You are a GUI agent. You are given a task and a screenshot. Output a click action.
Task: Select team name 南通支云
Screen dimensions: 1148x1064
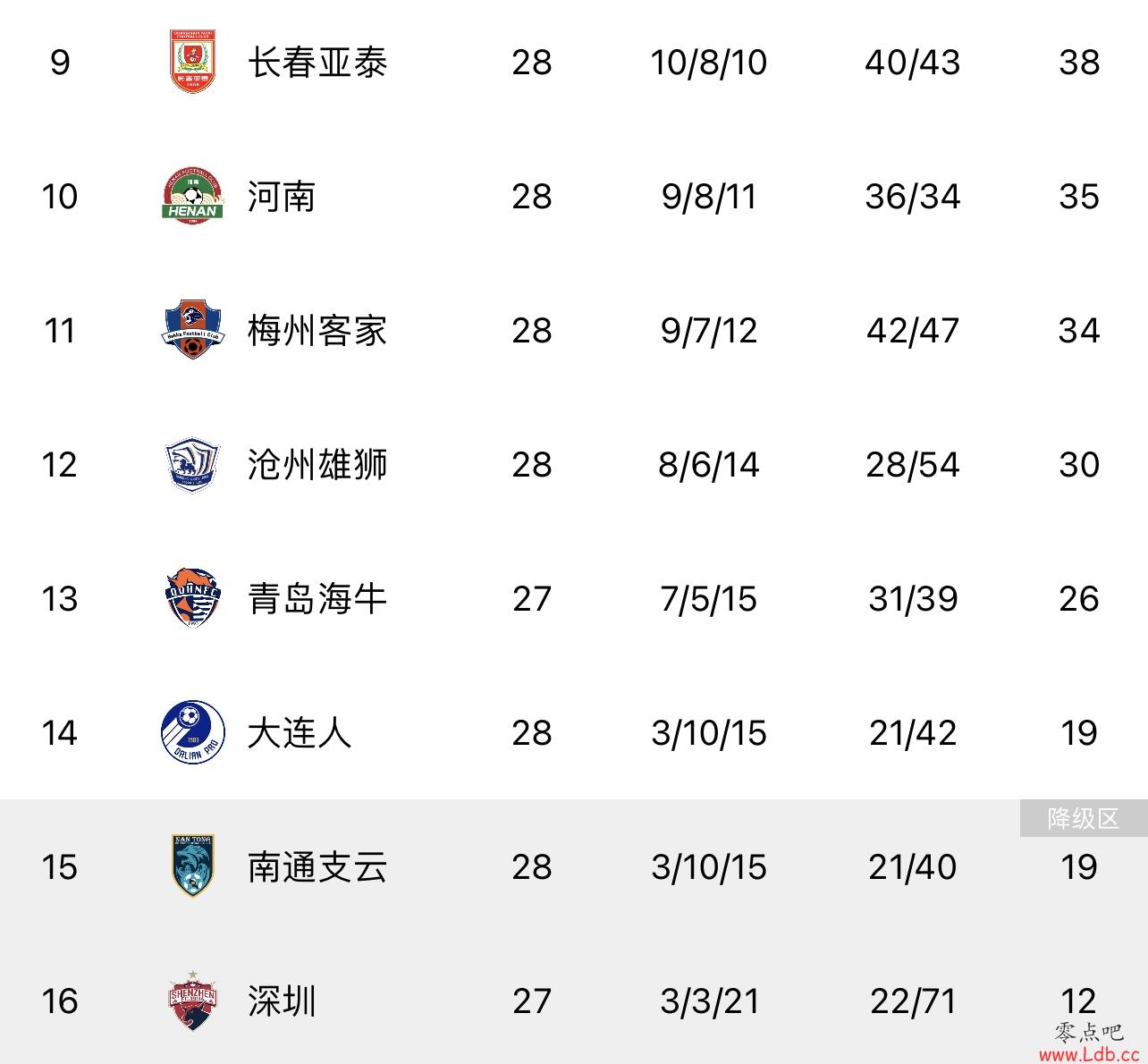pyautogui.click(x=317, y=867)
